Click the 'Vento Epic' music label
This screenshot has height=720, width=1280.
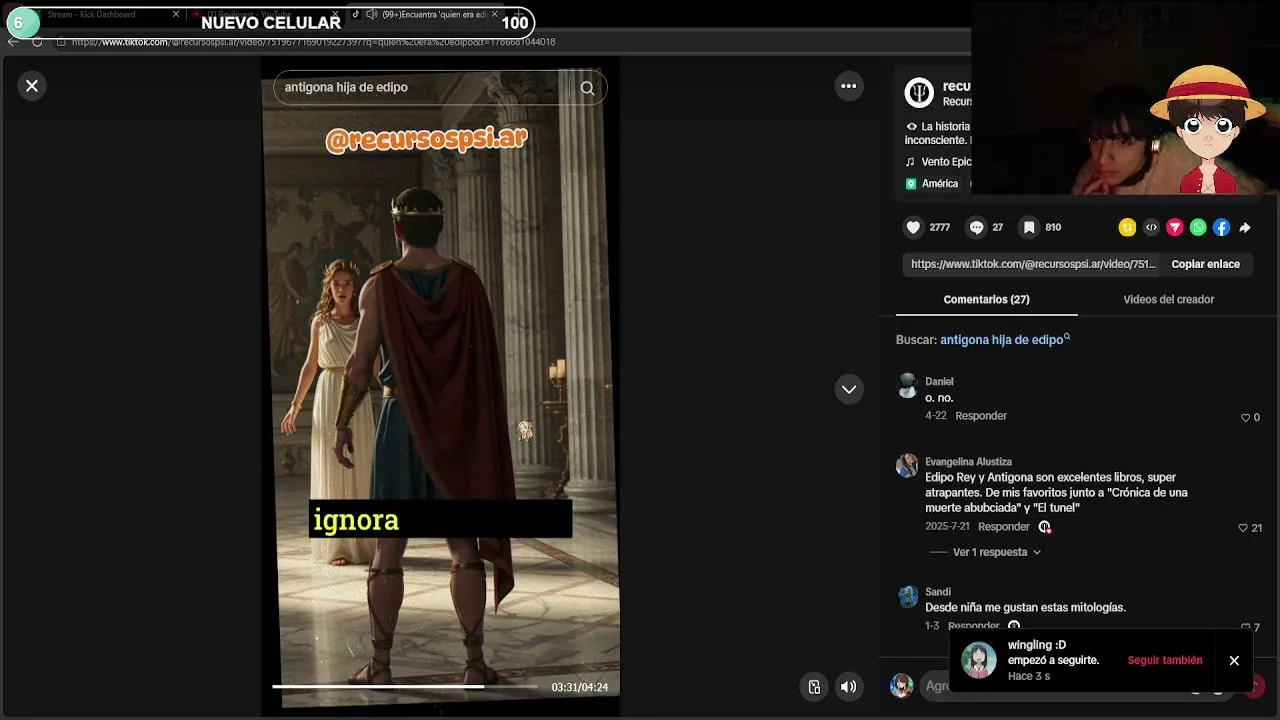(x=946, y=162)
